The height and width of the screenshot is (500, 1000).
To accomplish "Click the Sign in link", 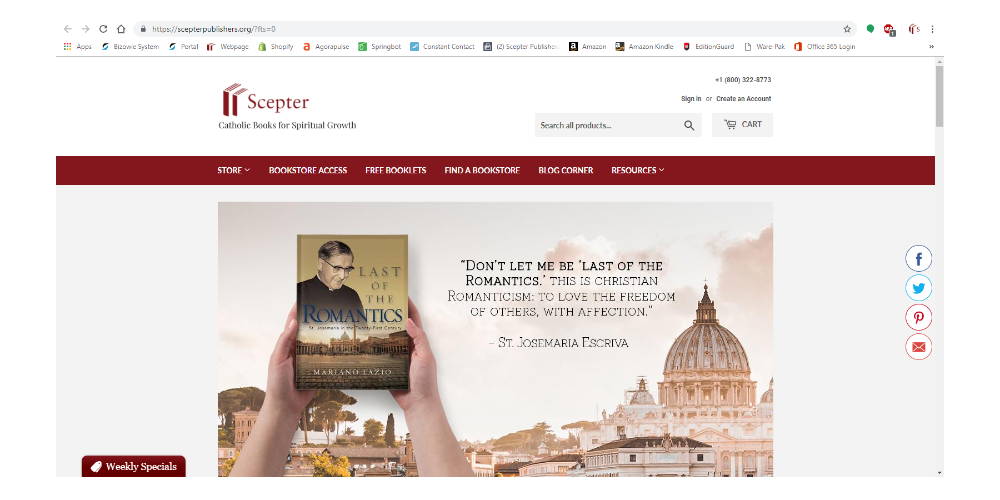I will 691,99.
